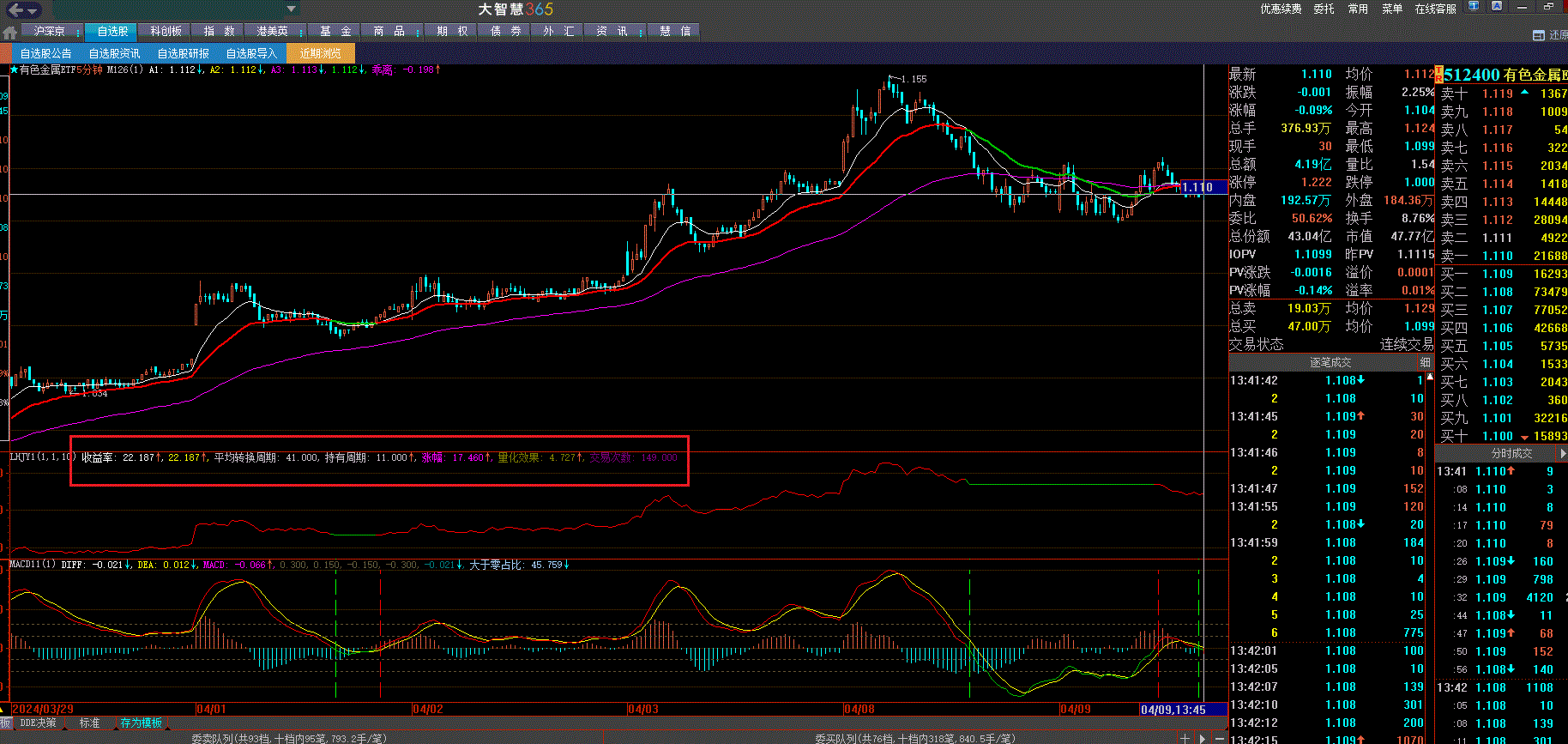Image resolution: width=1568 pixels, height=744 pixels.
Task: Click the plus icon in bottom bar
Action: tap(1185, 738)
